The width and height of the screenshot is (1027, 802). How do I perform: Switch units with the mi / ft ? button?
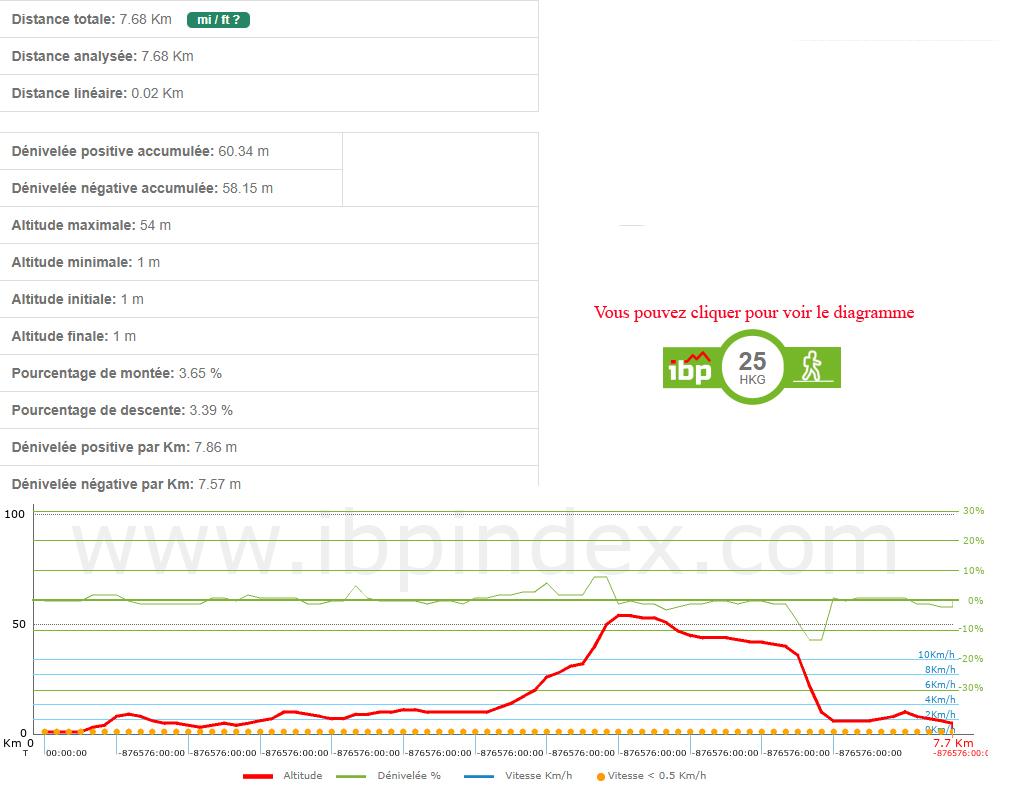point(217,19)
